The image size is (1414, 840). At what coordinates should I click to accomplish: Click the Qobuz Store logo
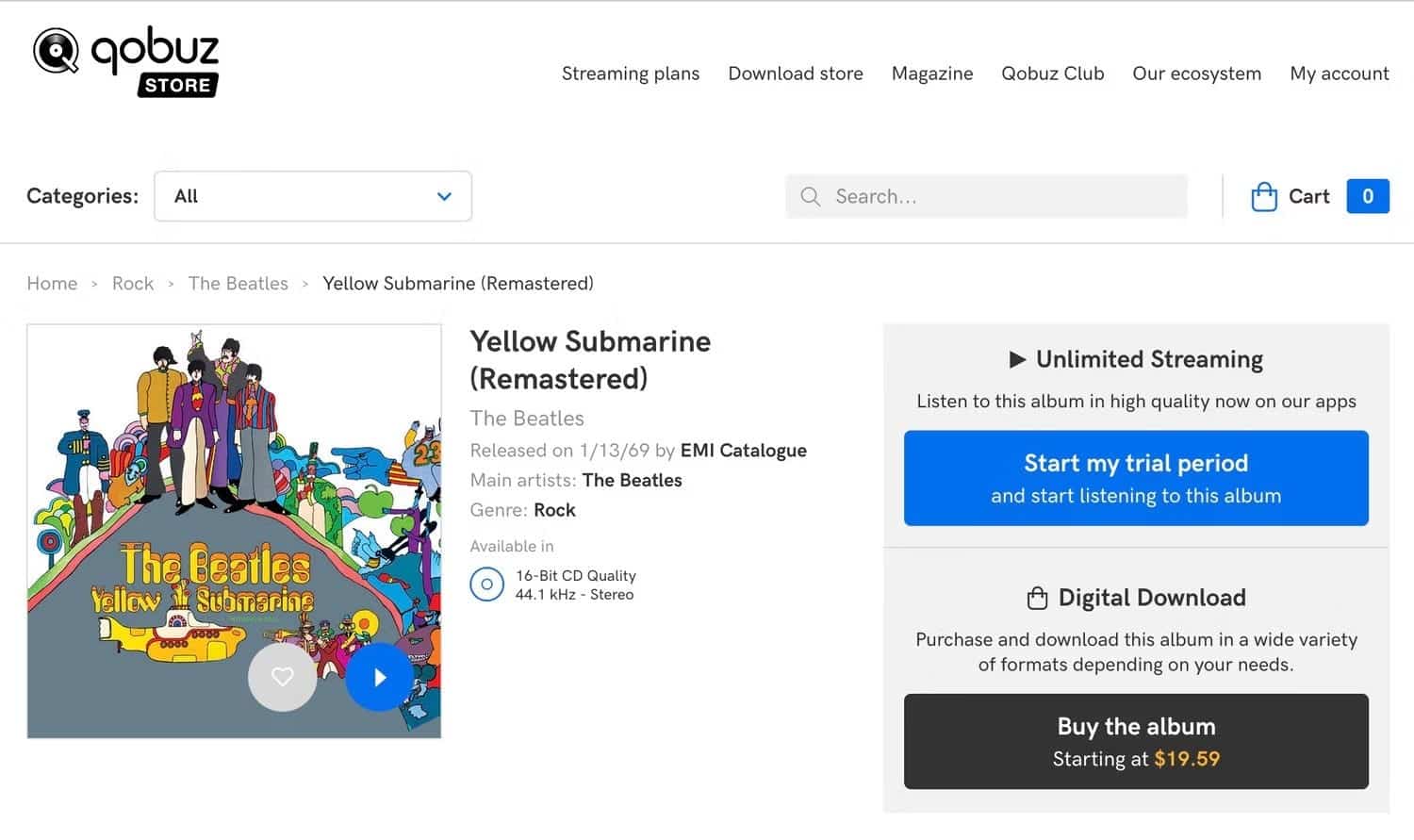click(126, 60)
